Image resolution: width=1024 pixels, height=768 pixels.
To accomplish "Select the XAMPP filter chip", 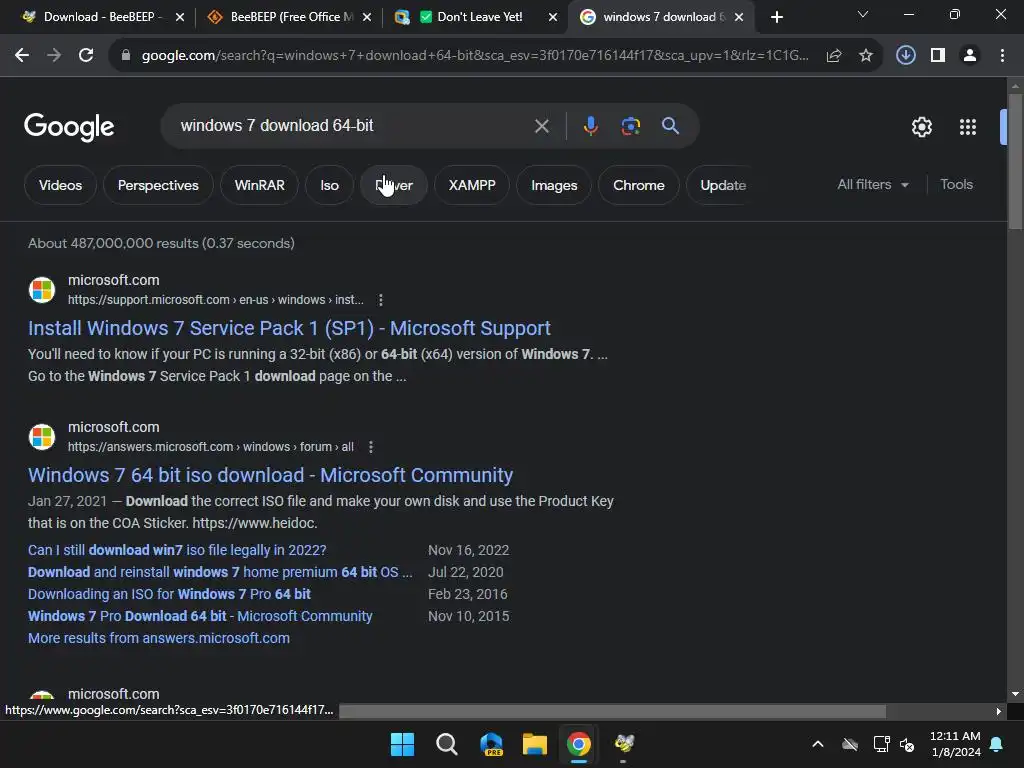I will (472, 185).
